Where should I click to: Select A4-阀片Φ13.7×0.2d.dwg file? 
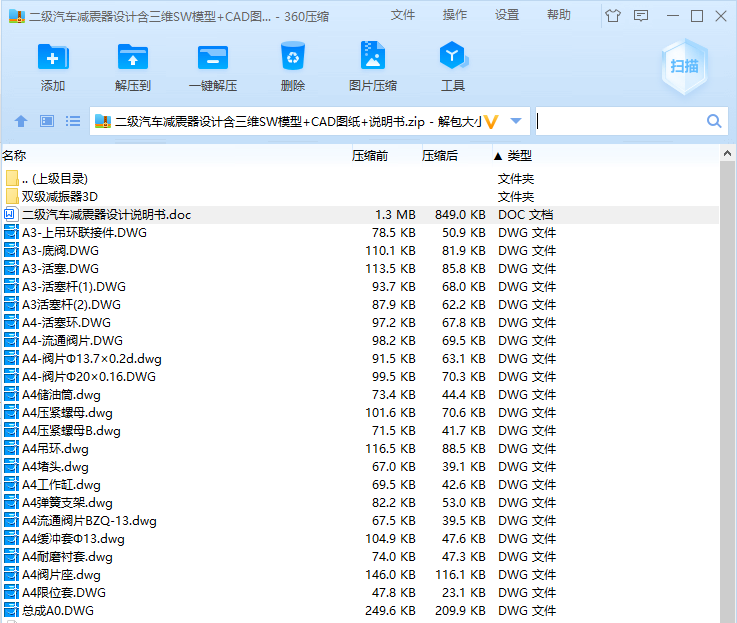(361, 359)
